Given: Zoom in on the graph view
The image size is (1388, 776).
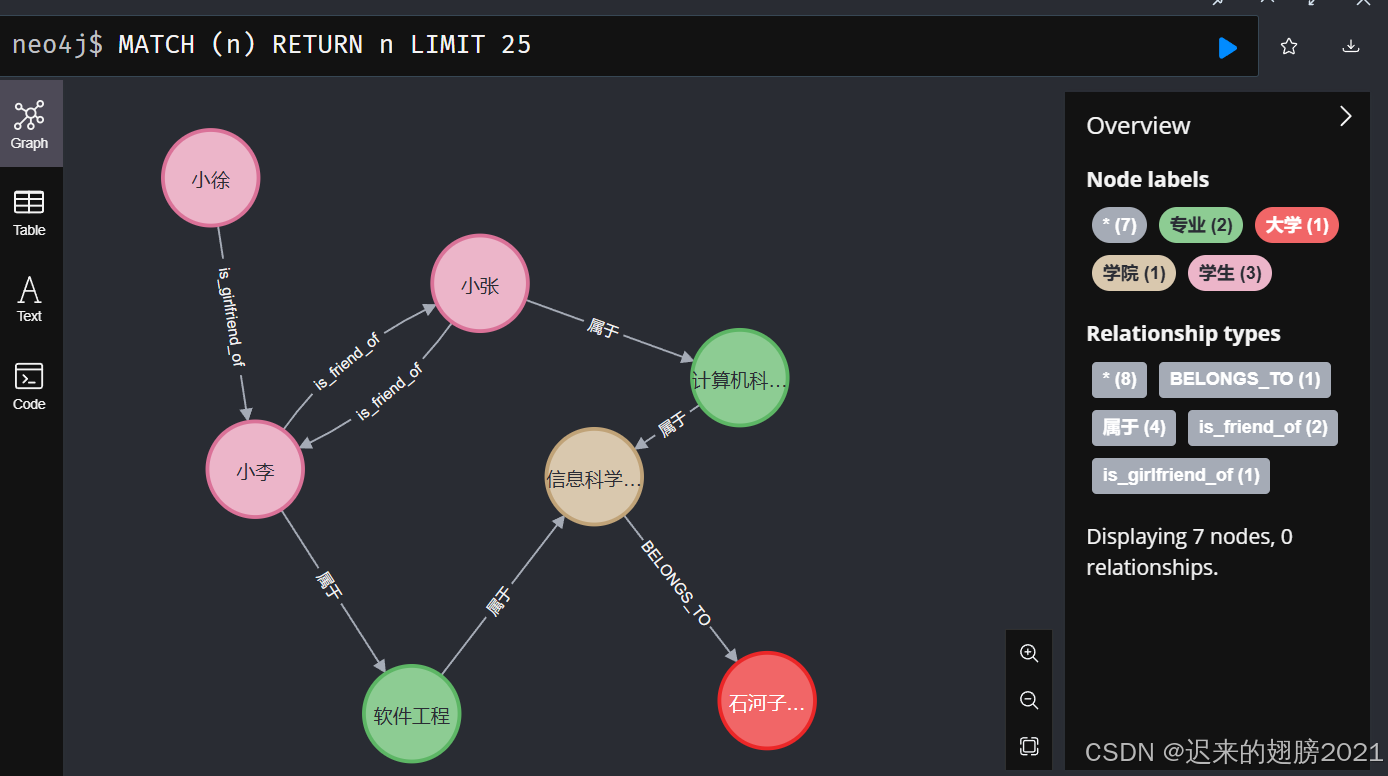Looking at the screenshot, I should pyautogui.click(x=1029, y=653).
